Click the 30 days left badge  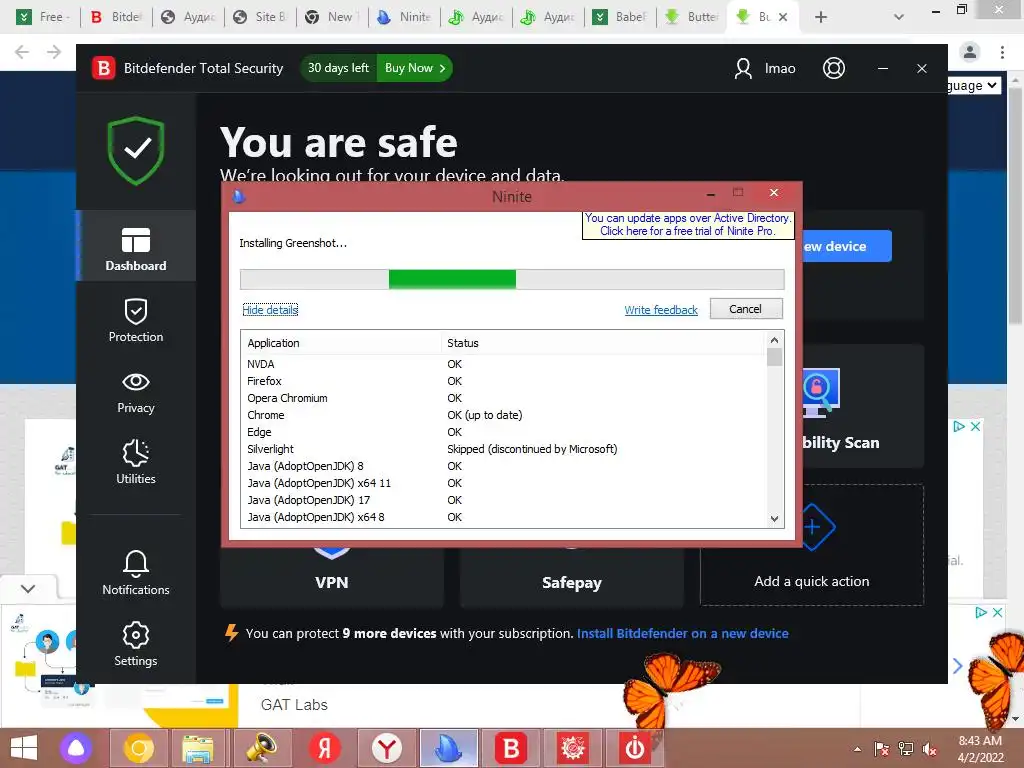[x=338, y=68]
